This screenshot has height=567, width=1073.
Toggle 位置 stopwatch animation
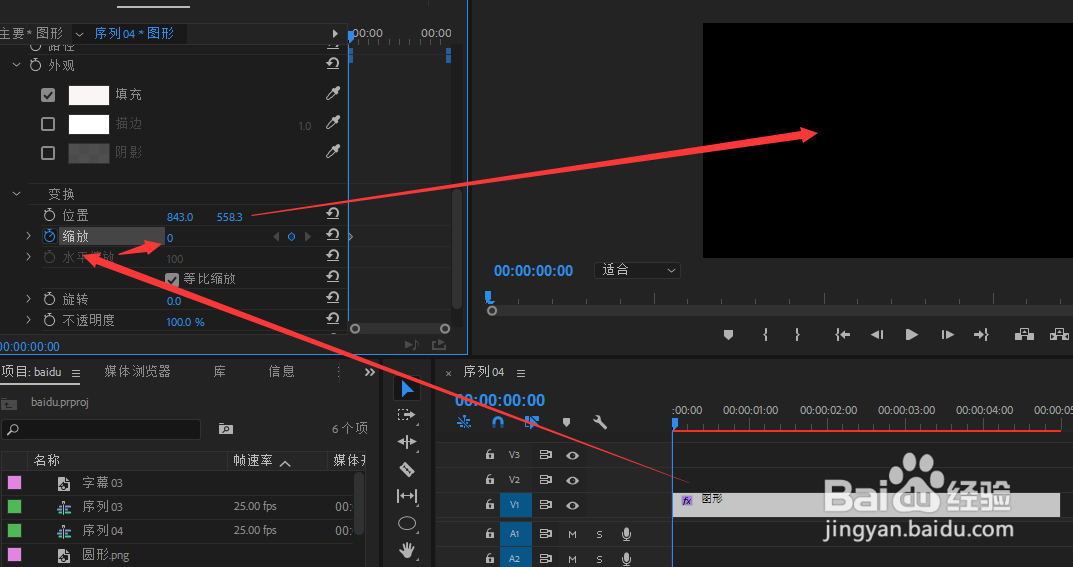[x=49, y=215]
